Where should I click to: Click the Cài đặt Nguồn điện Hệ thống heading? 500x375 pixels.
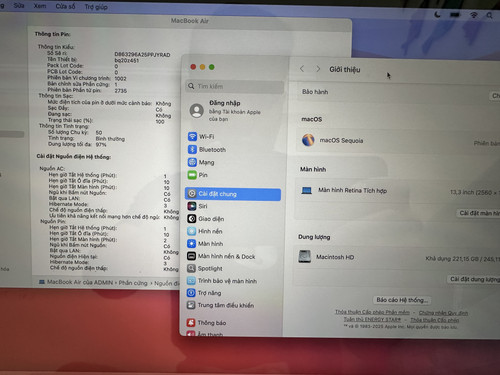coord(74,156)
